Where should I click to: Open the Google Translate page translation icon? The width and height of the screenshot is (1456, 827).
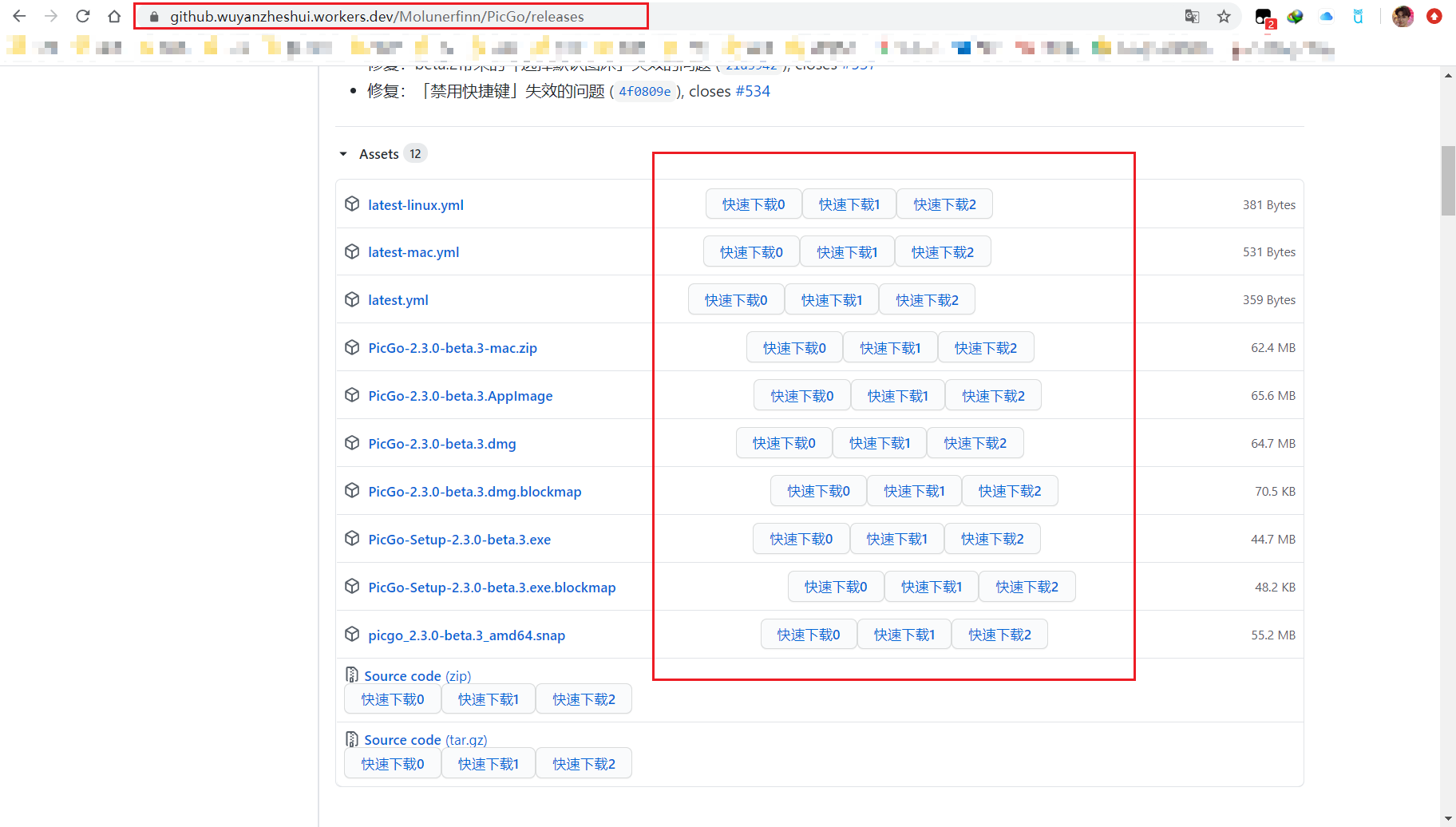pyautogui.click(x=1192, y=16)
